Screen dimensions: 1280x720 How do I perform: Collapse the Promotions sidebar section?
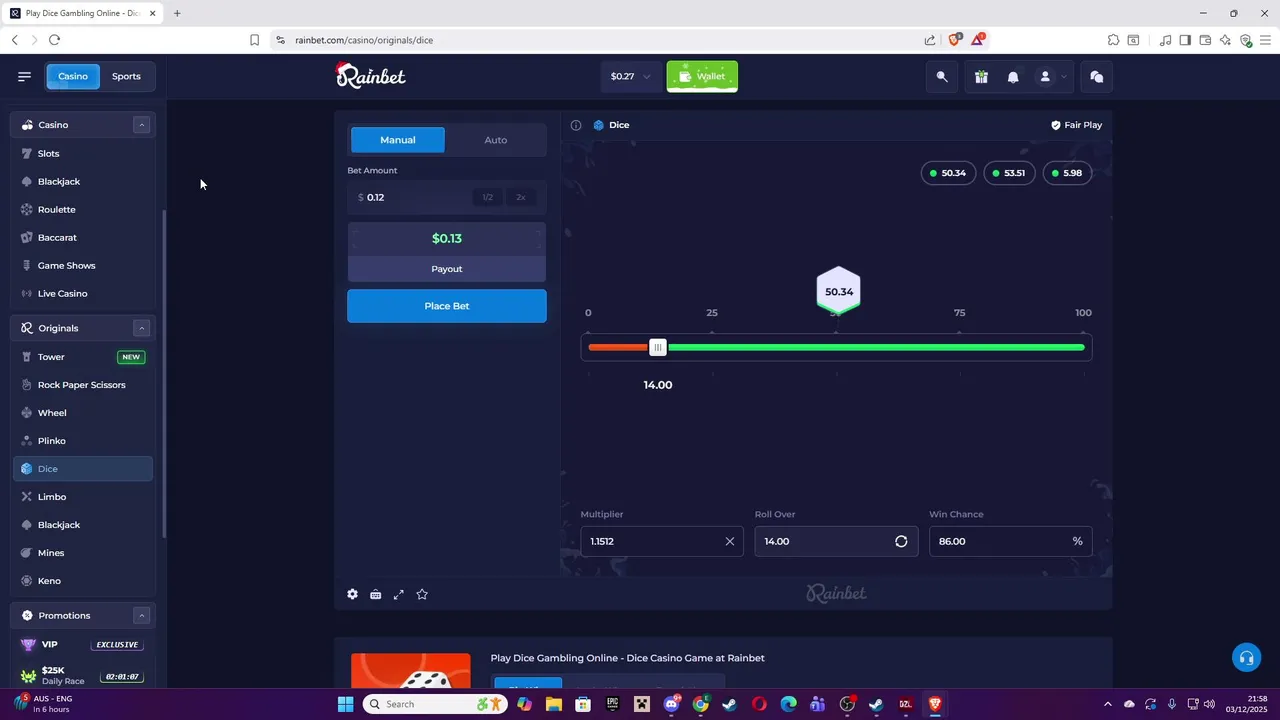tap(142, 615)
